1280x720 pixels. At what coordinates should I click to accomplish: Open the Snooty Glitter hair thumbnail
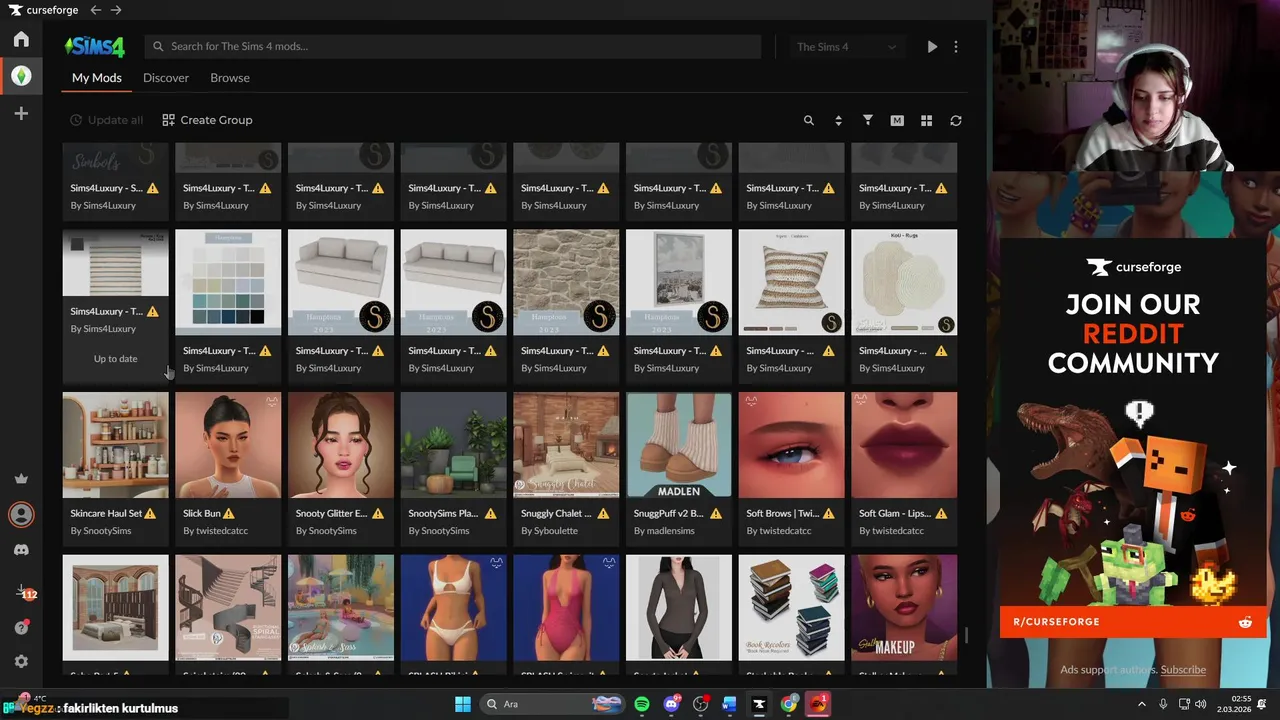pyautogui.click(x=341, y=445)
